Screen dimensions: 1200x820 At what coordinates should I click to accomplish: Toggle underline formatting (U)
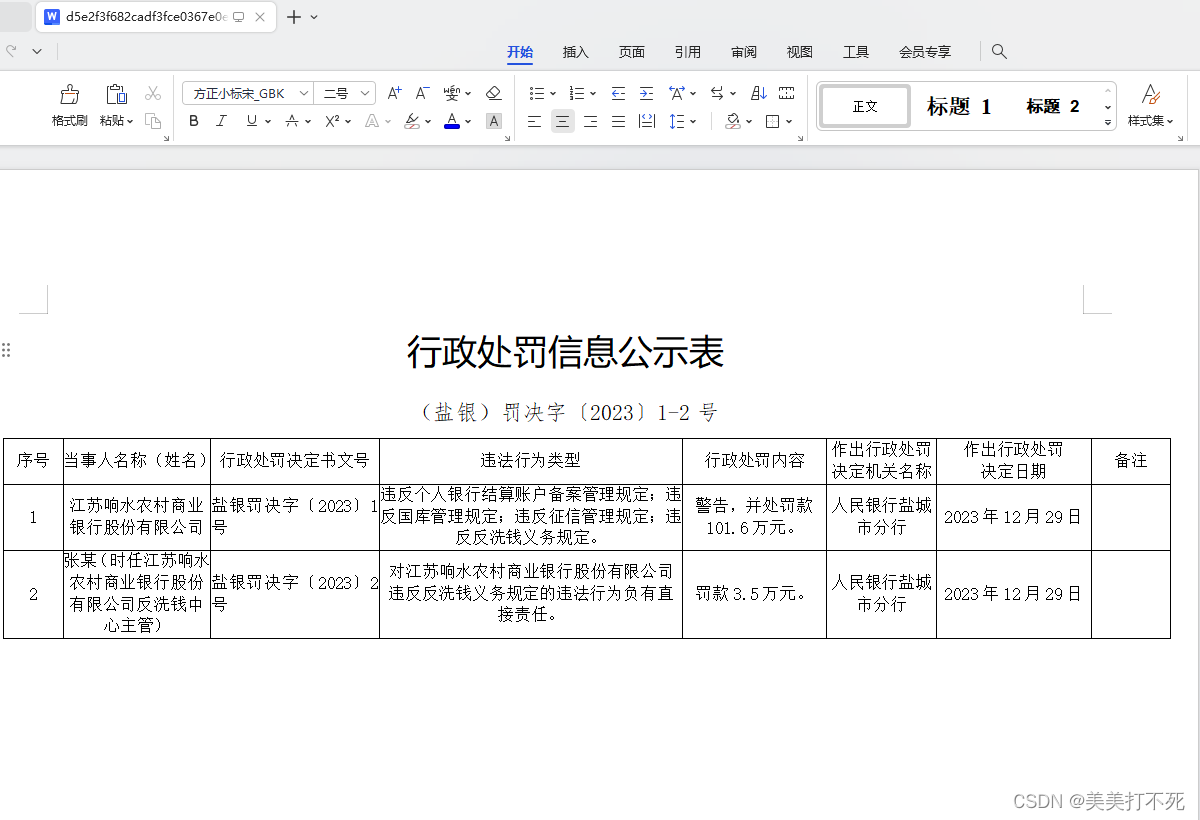click(x=252, y=121)
